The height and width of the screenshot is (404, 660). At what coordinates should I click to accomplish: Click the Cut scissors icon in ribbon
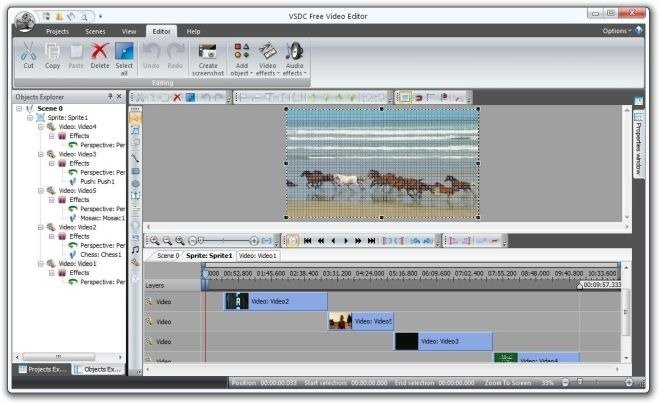click(x=28, y=53)
